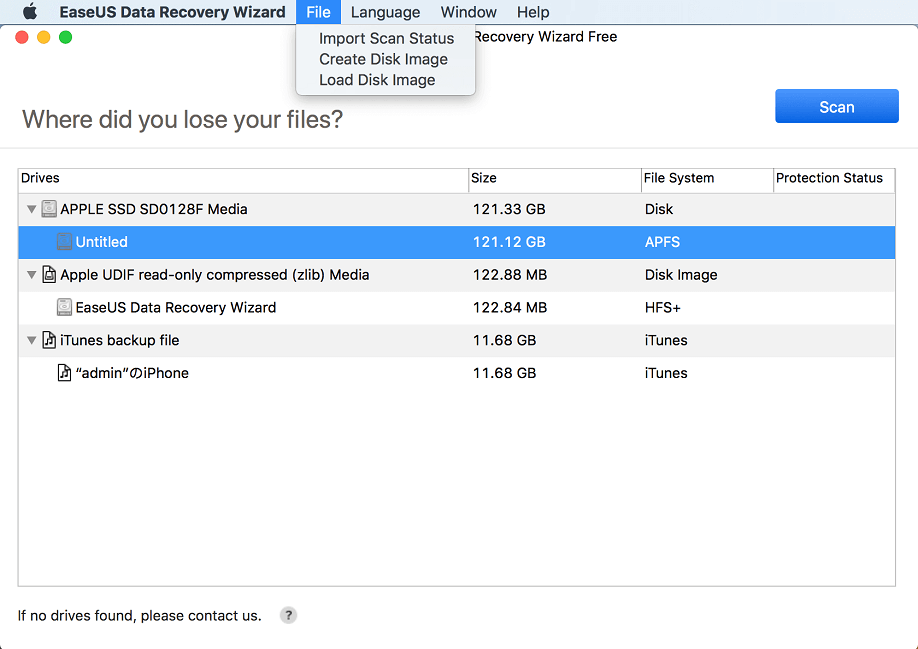Click the zlib Media disk image icon
The height and width of the screenshot is (649, 918).
(49, 274)
